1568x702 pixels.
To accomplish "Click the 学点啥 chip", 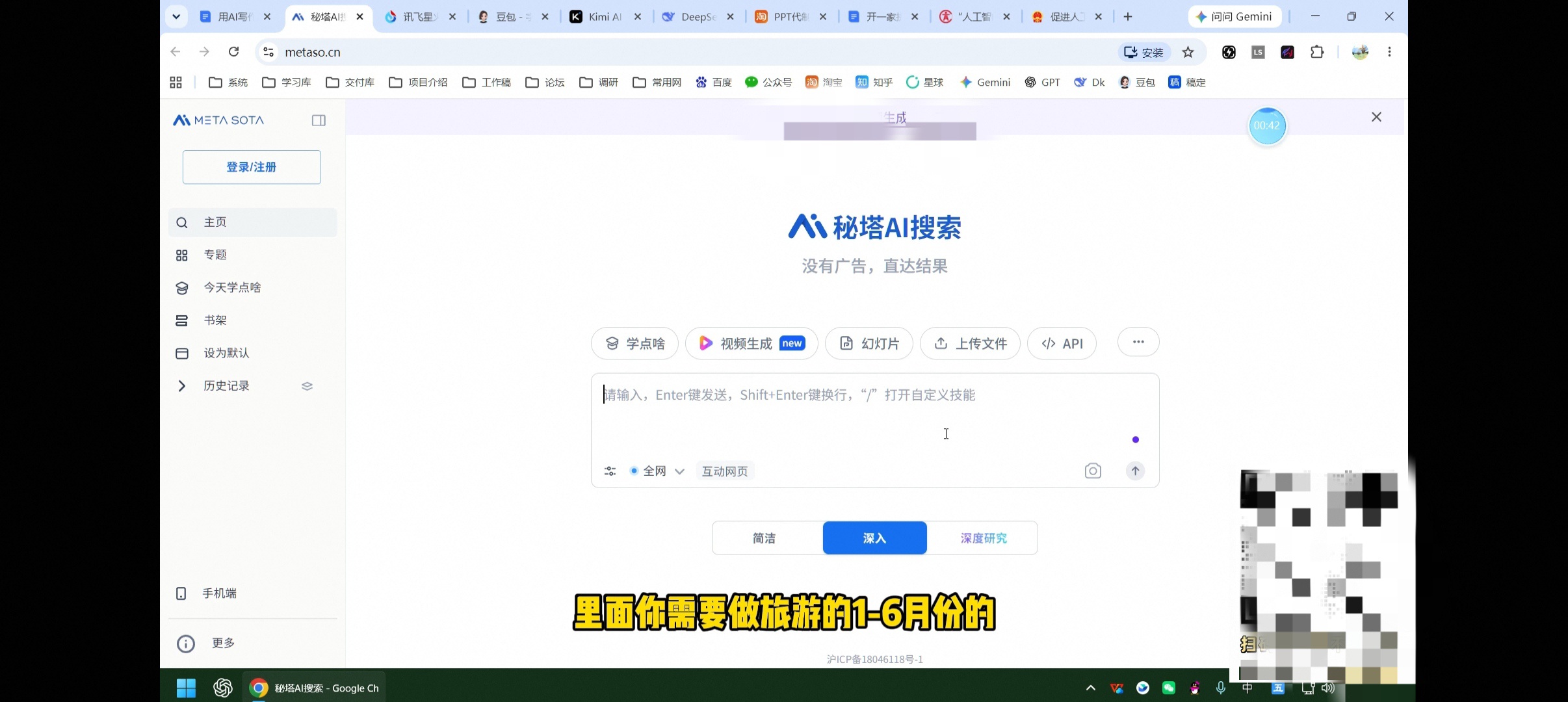I will tap(634, 343).
